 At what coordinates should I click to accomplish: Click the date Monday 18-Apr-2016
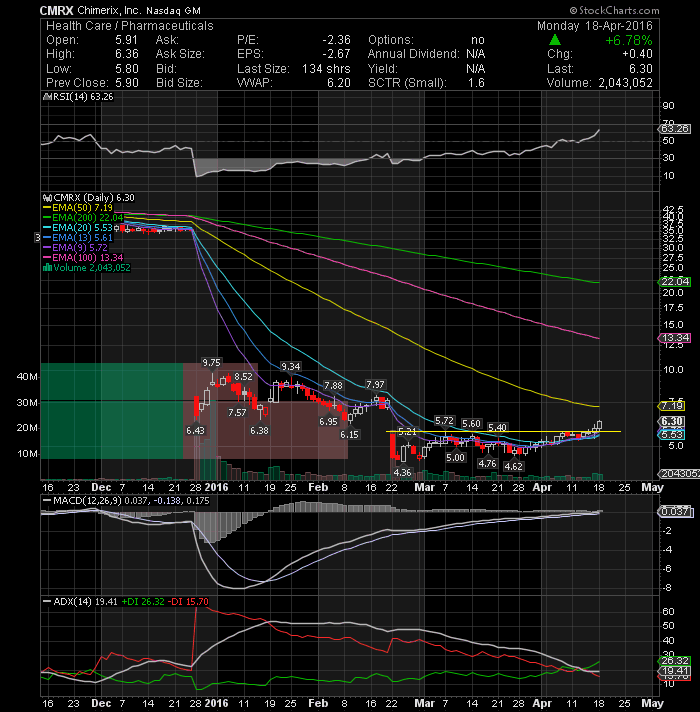(x=595, y=26)
